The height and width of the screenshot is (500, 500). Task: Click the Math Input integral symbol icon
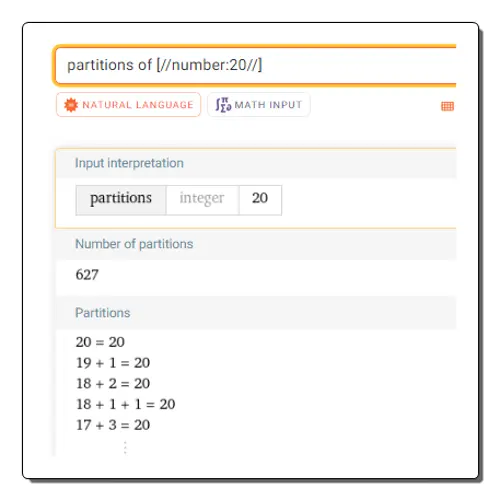click(x=223, y=105)
